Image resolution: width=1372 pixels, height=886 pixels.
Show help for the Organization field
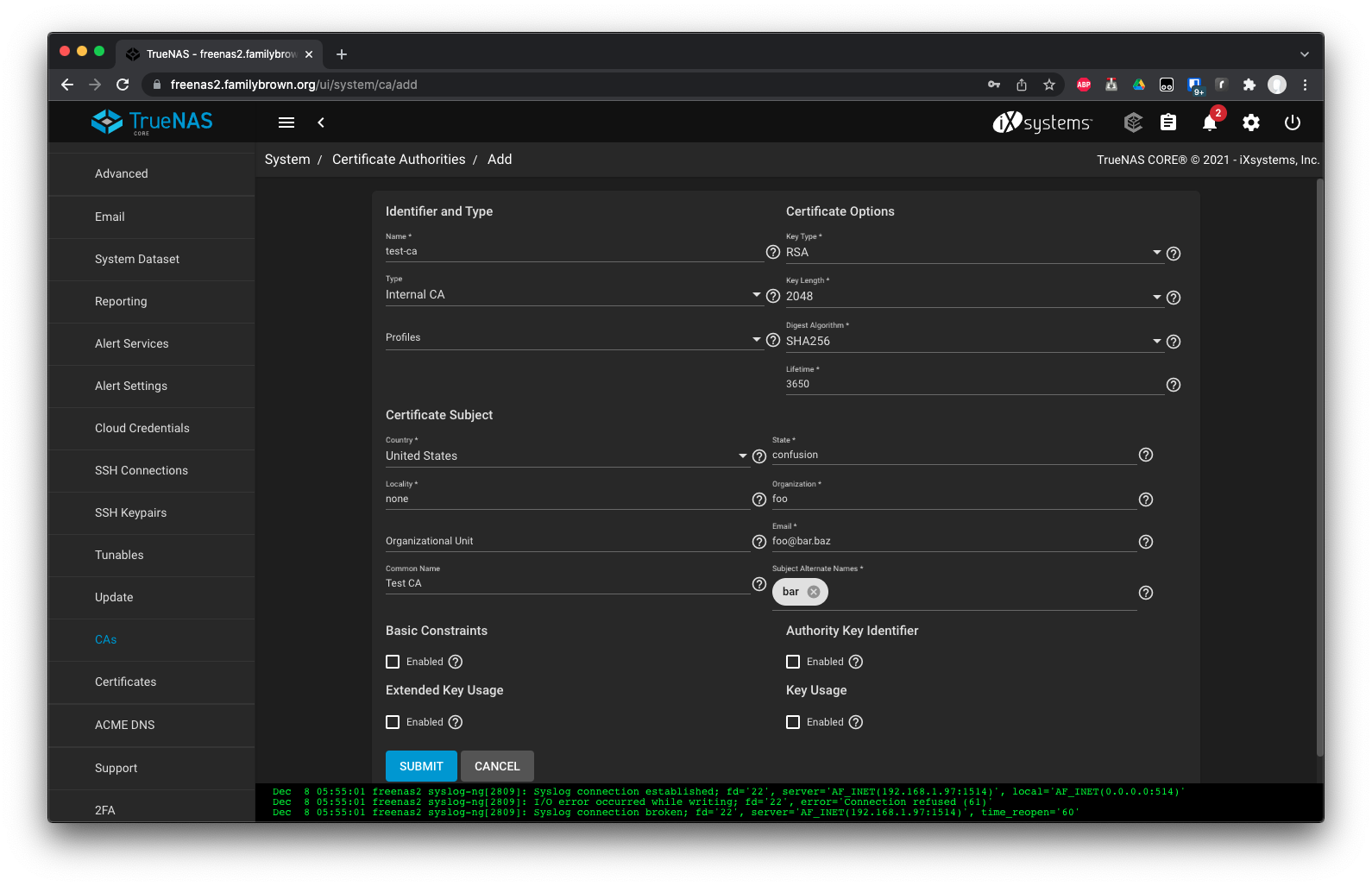point(1146,500)
